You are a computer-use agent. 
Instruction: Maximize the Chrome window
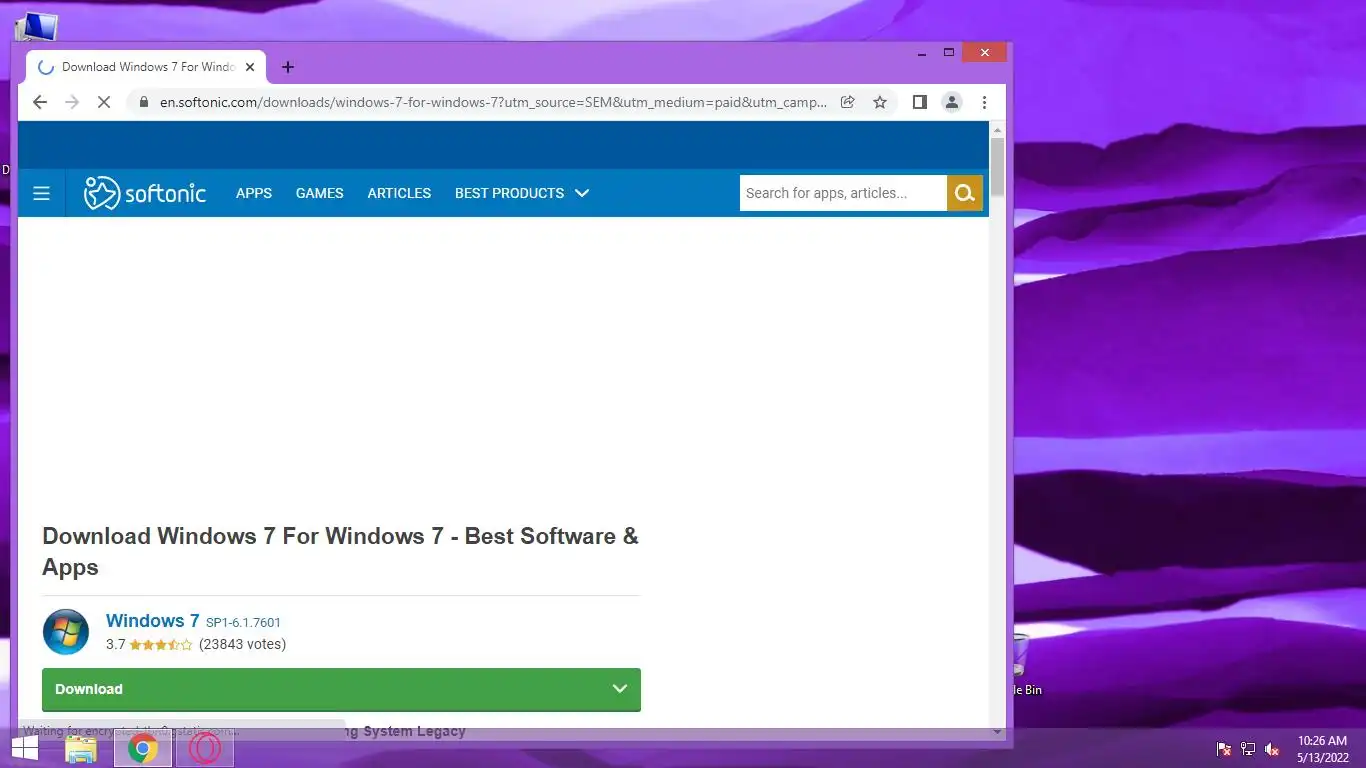tap(949, 53)
